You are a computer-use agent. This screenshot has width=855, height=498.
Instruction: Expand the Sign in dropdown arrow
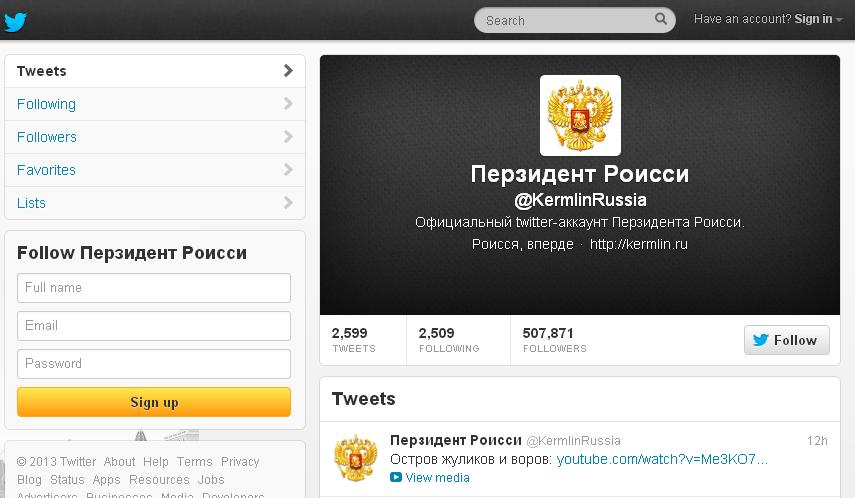839,20
